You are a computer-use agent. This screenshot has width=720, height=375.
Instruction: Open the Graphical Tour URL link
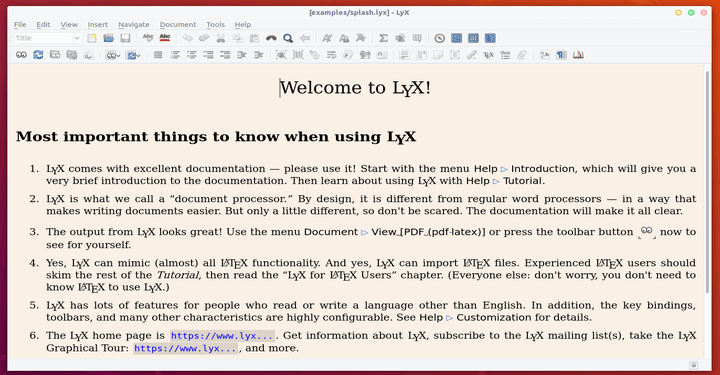click(186, 348)
